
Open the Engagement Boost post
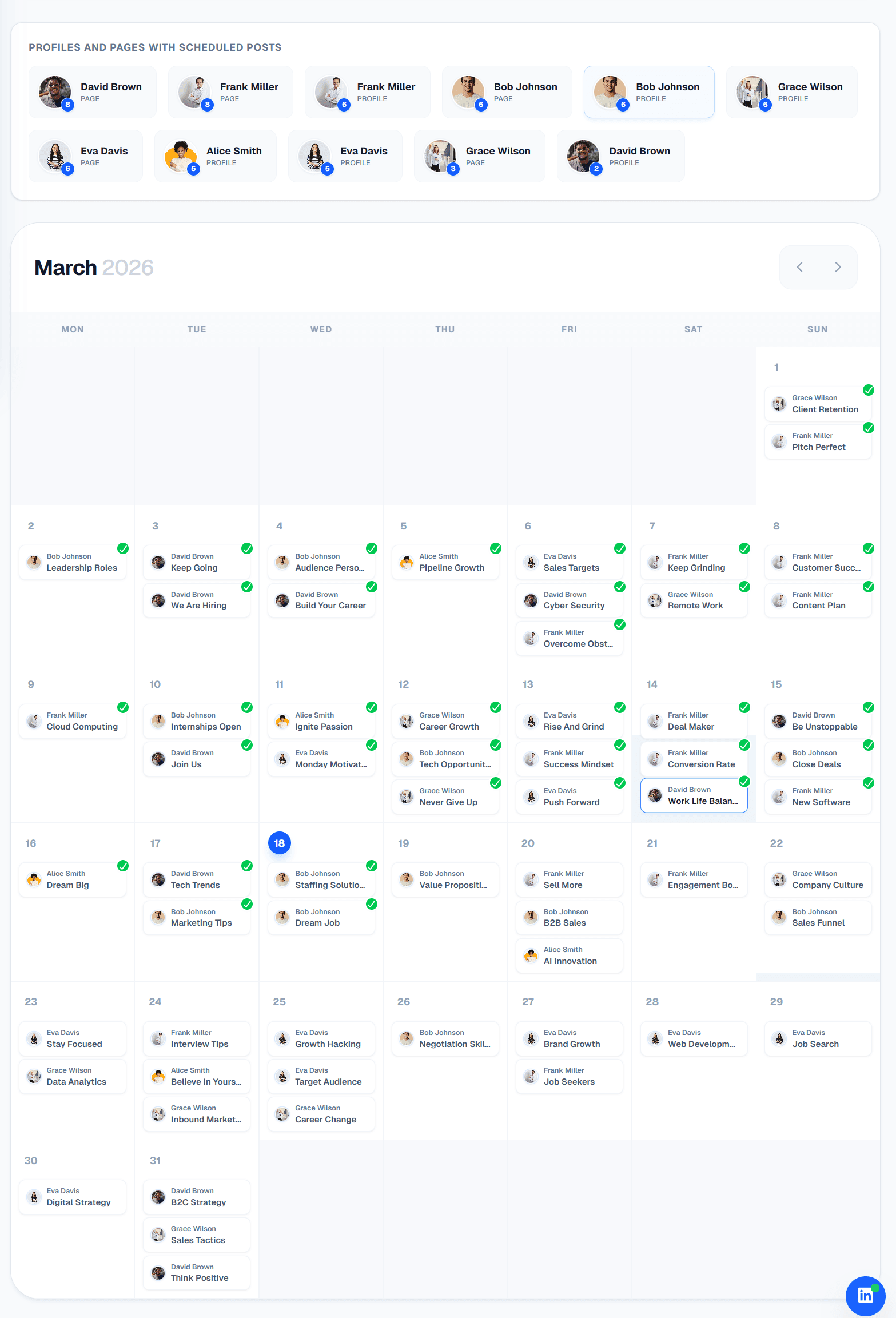(x=694, y=879)
